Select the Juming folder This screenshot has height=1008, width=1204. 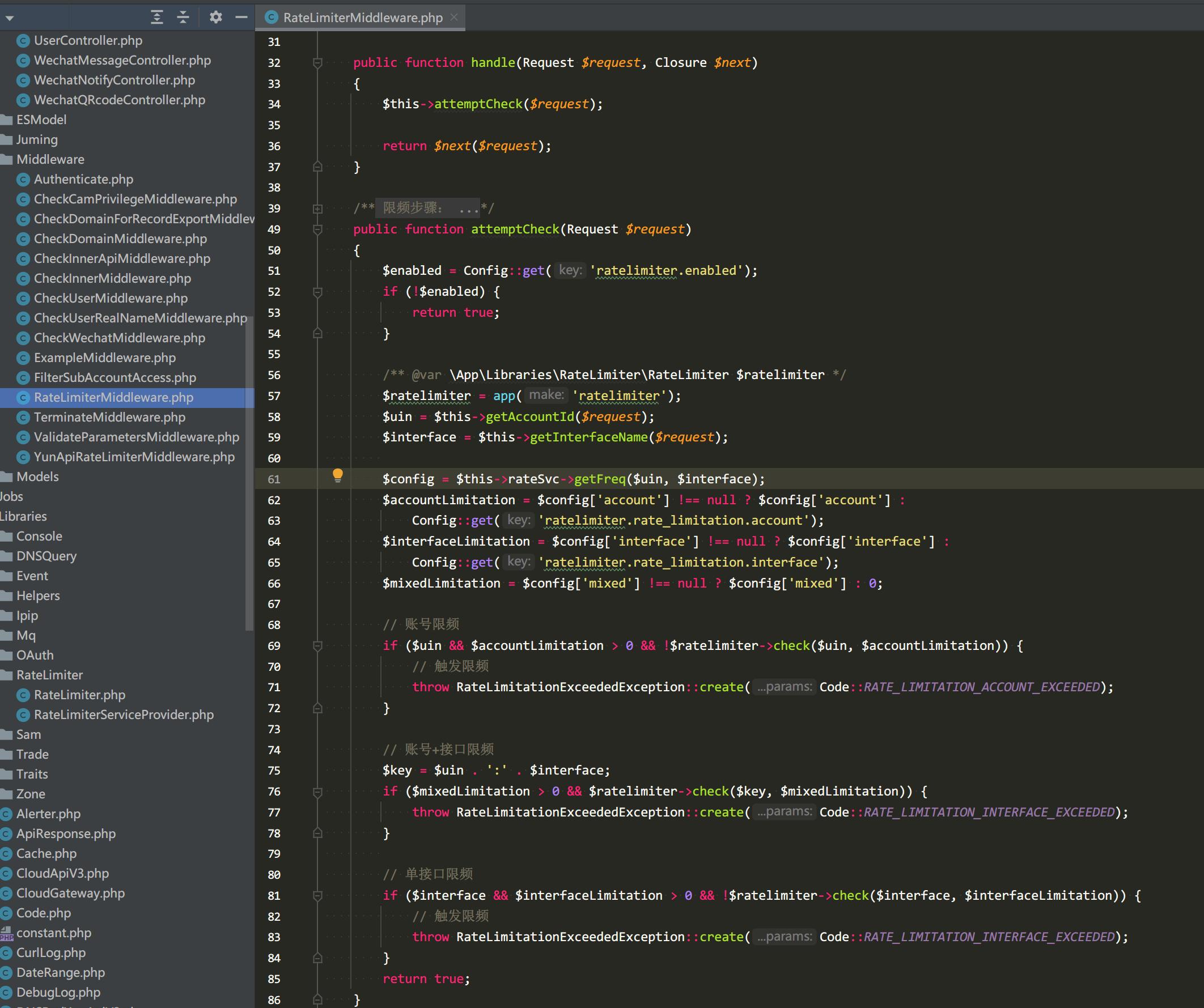37,139
